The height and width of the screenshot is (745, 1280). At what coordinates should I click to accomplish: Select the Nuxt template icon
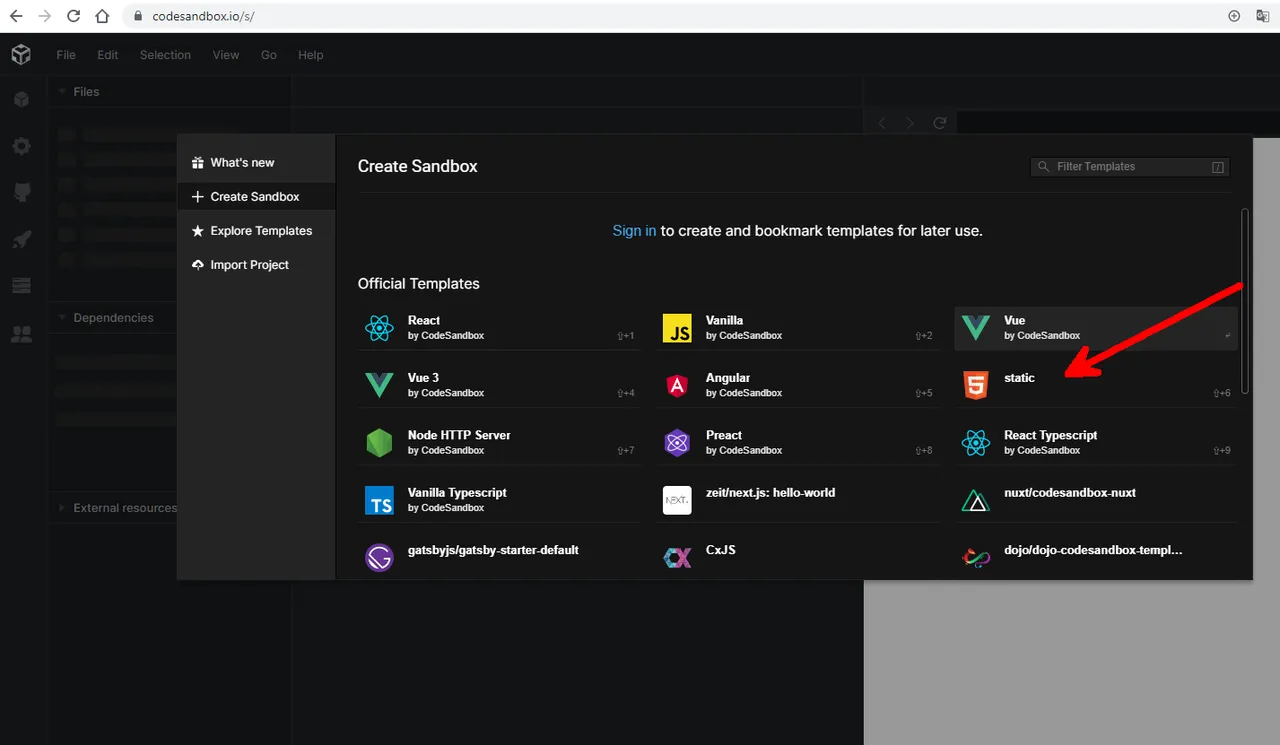click(975, 500)
